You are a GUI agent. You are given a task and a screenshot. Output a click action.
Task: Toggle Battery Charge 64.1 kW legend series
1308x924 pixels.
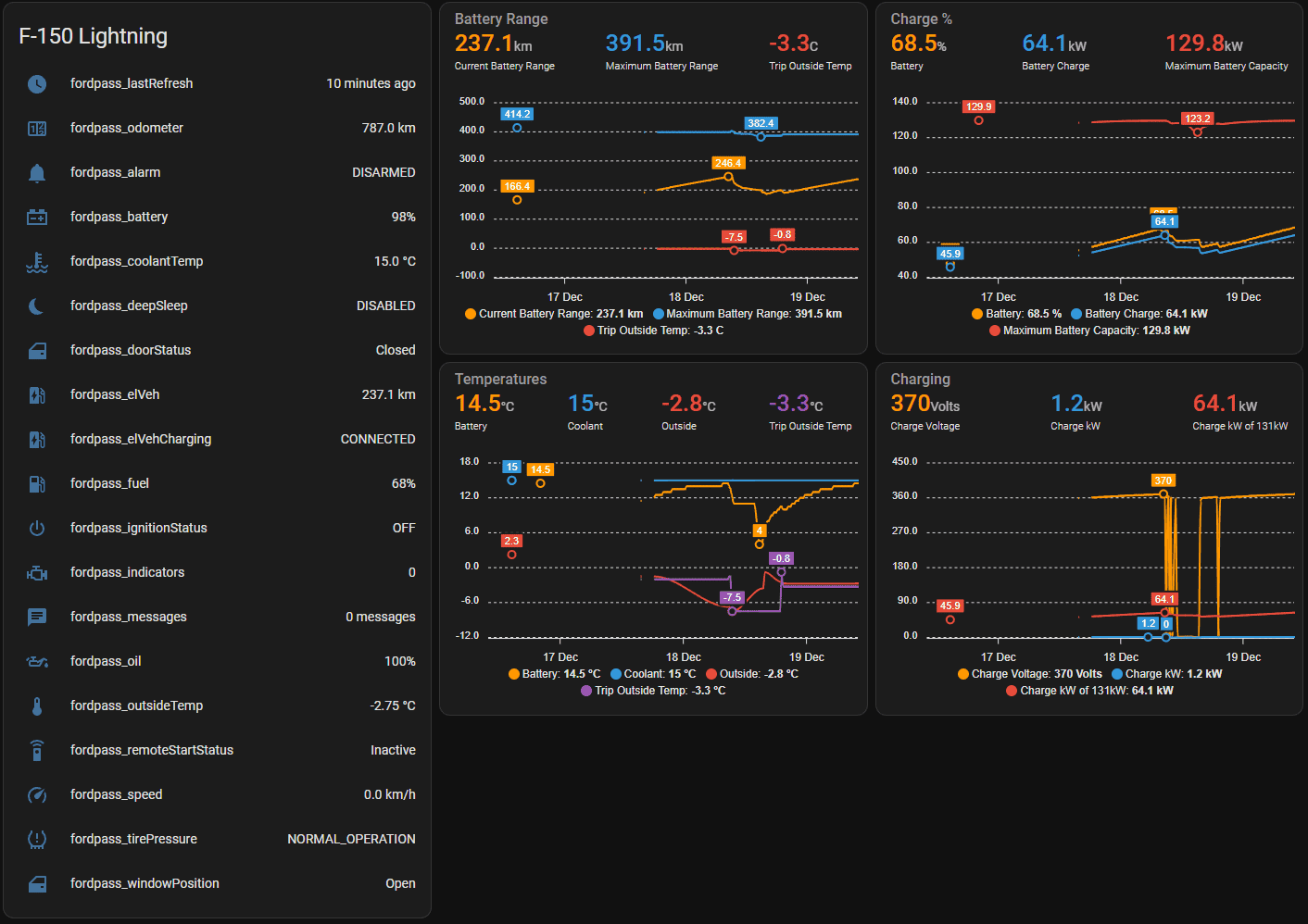[x=1139, y=314]
